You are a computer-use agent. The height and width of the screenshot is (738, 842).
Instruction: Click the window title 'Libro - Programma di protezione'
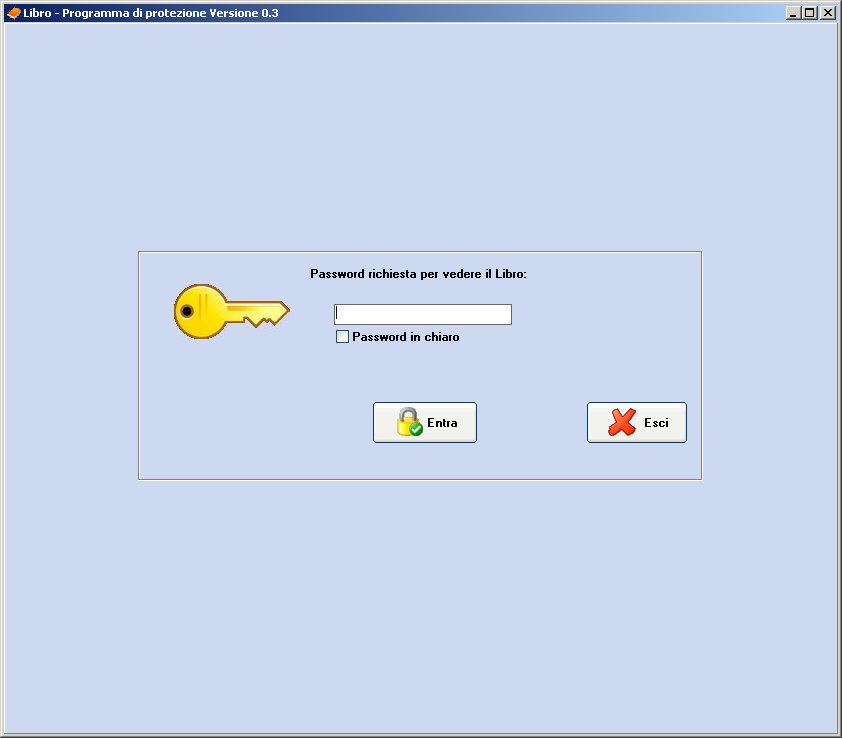pyautogui.click(x=114, y=13)
